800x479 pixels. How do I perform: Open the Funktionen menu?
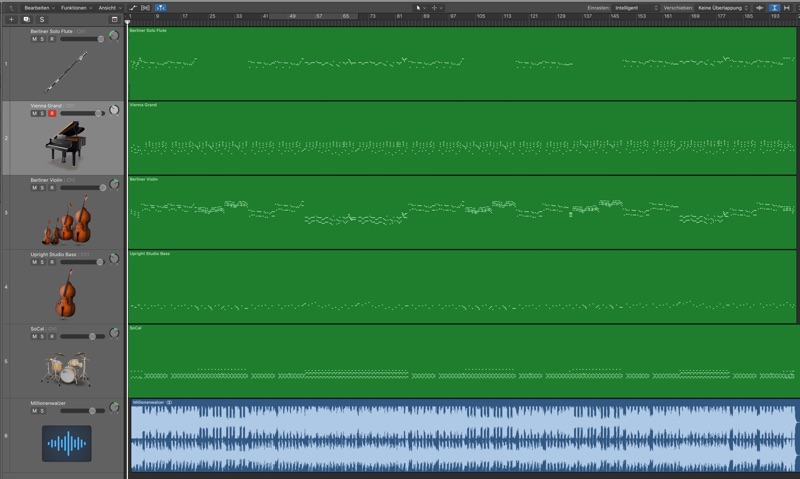coord(76,8)
